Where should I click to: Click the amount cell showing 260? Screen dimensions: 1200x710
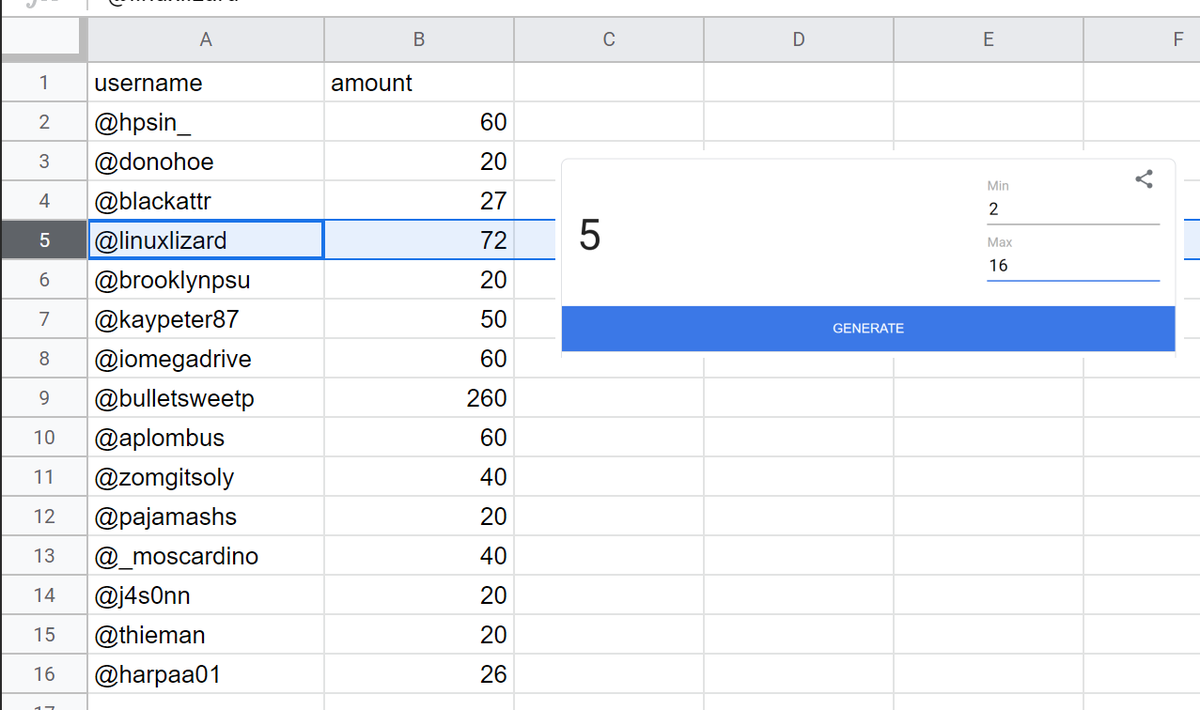(419, 399)
